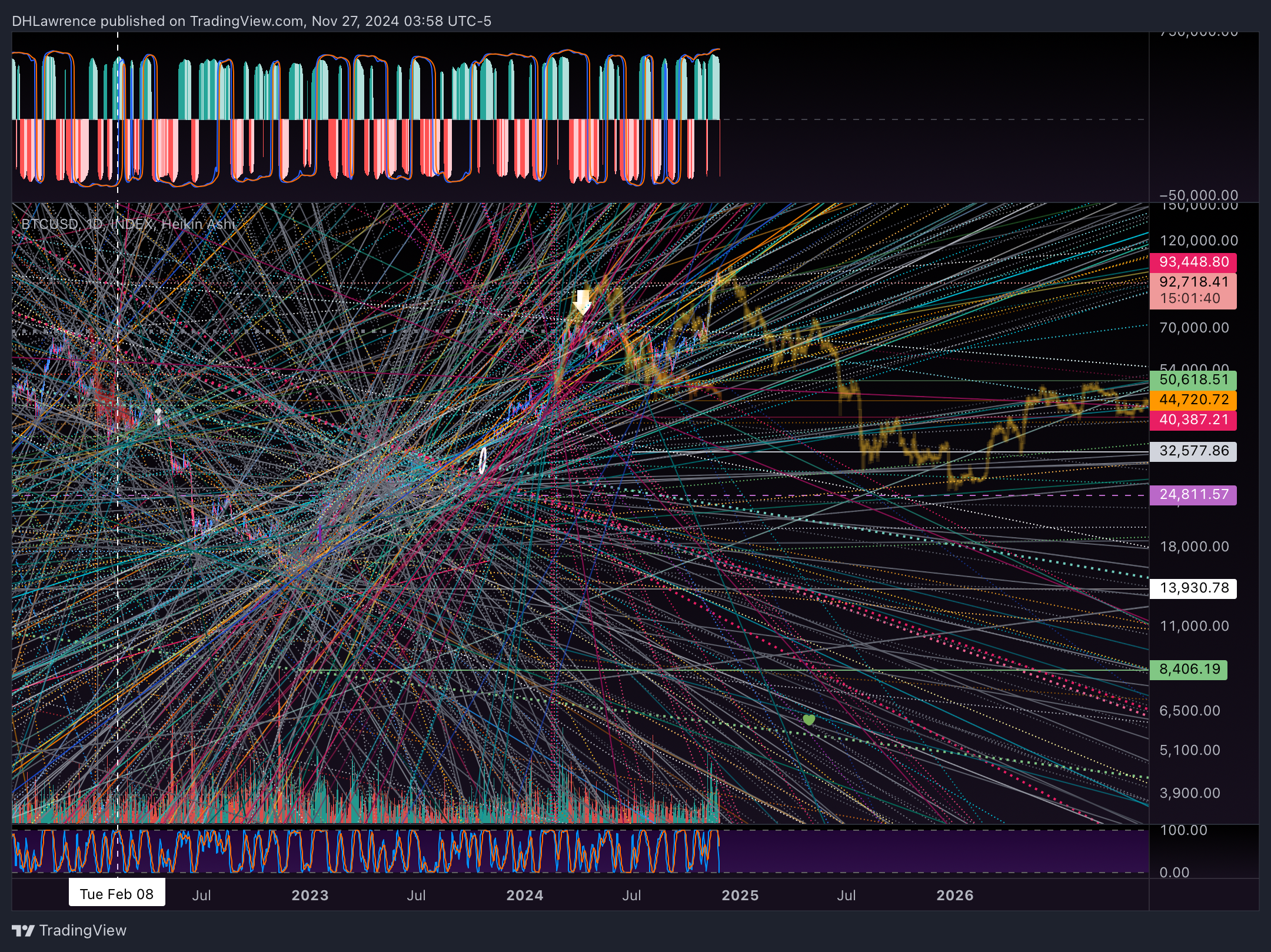
Task: Click the 6,500.00 price axis label
Action: tap(1190, 711)
